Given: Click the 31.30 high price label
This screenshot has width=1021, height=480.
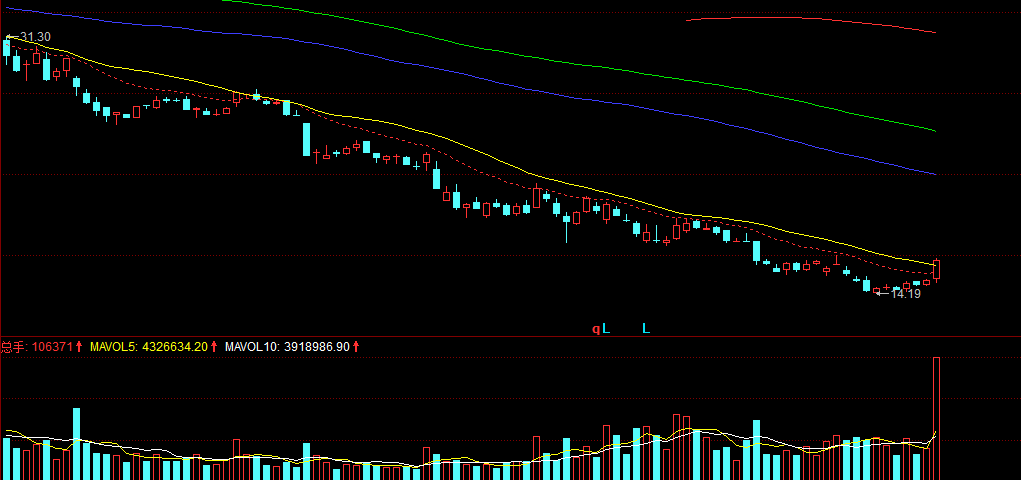Looking at the screenshot, I should point(35,37).
